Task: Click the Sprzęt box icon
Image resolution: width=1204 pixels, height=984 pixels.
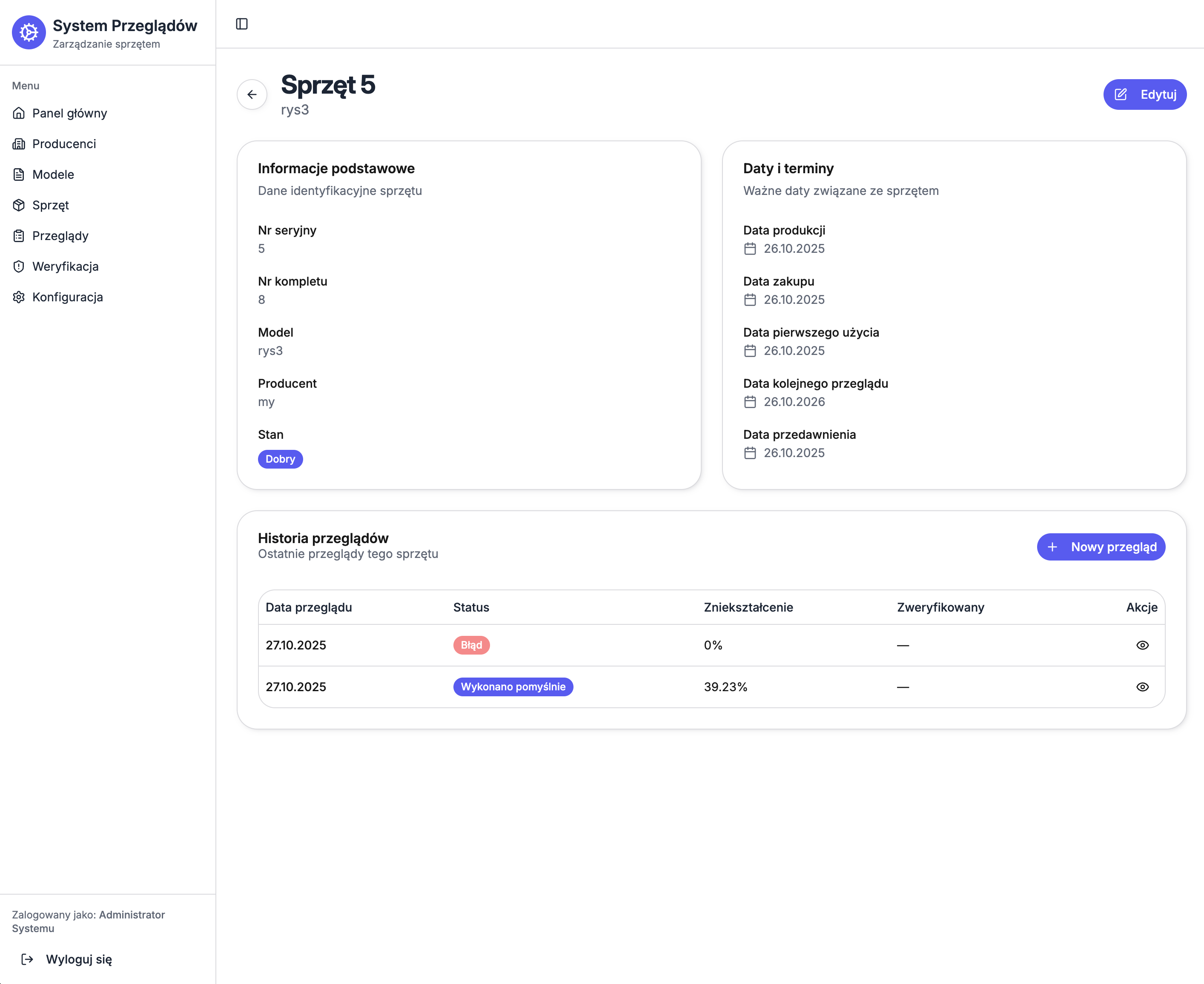Action: 19,205
